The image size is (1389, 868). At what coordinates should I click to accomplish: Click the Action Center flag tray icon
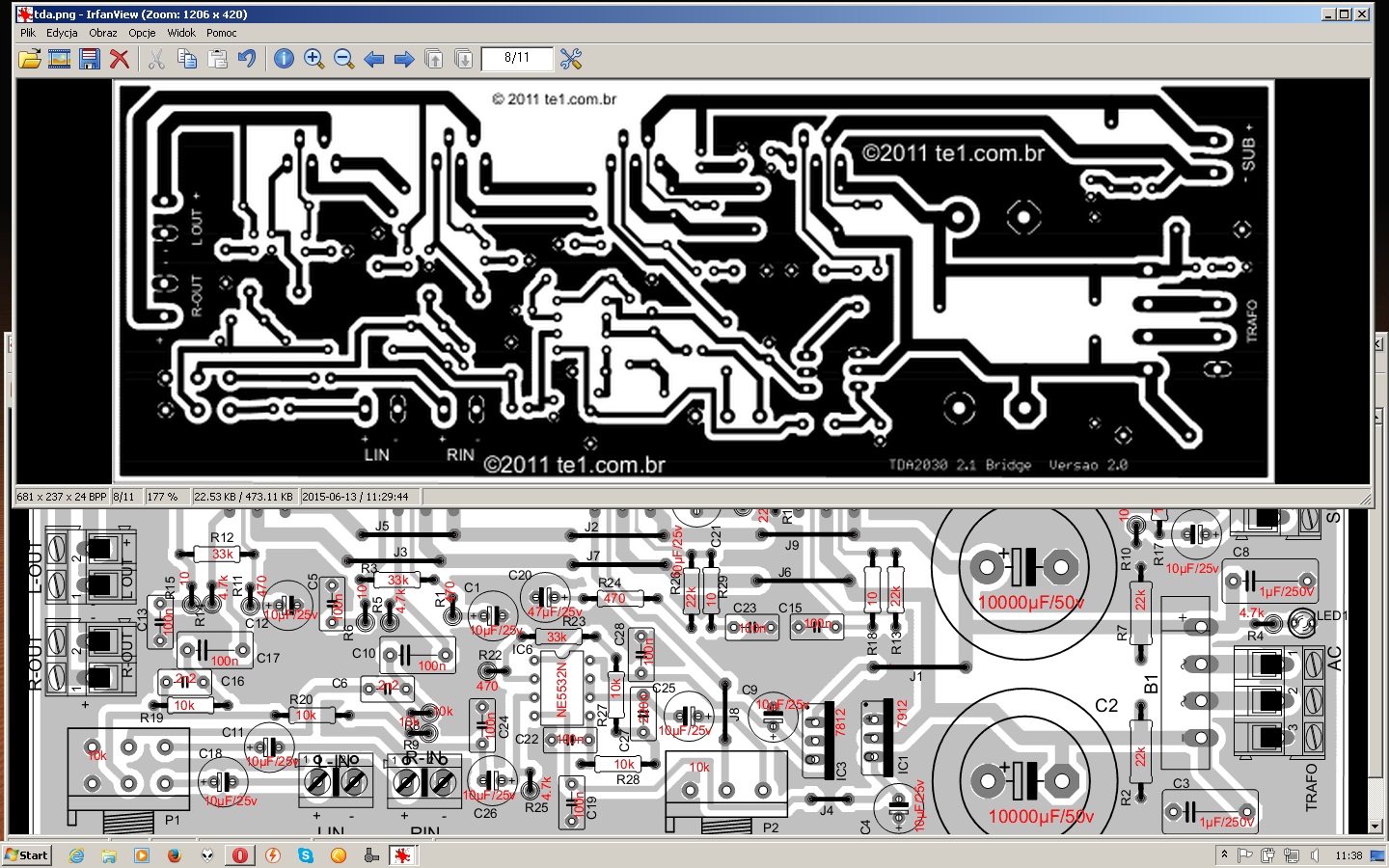click(1245, 855)
